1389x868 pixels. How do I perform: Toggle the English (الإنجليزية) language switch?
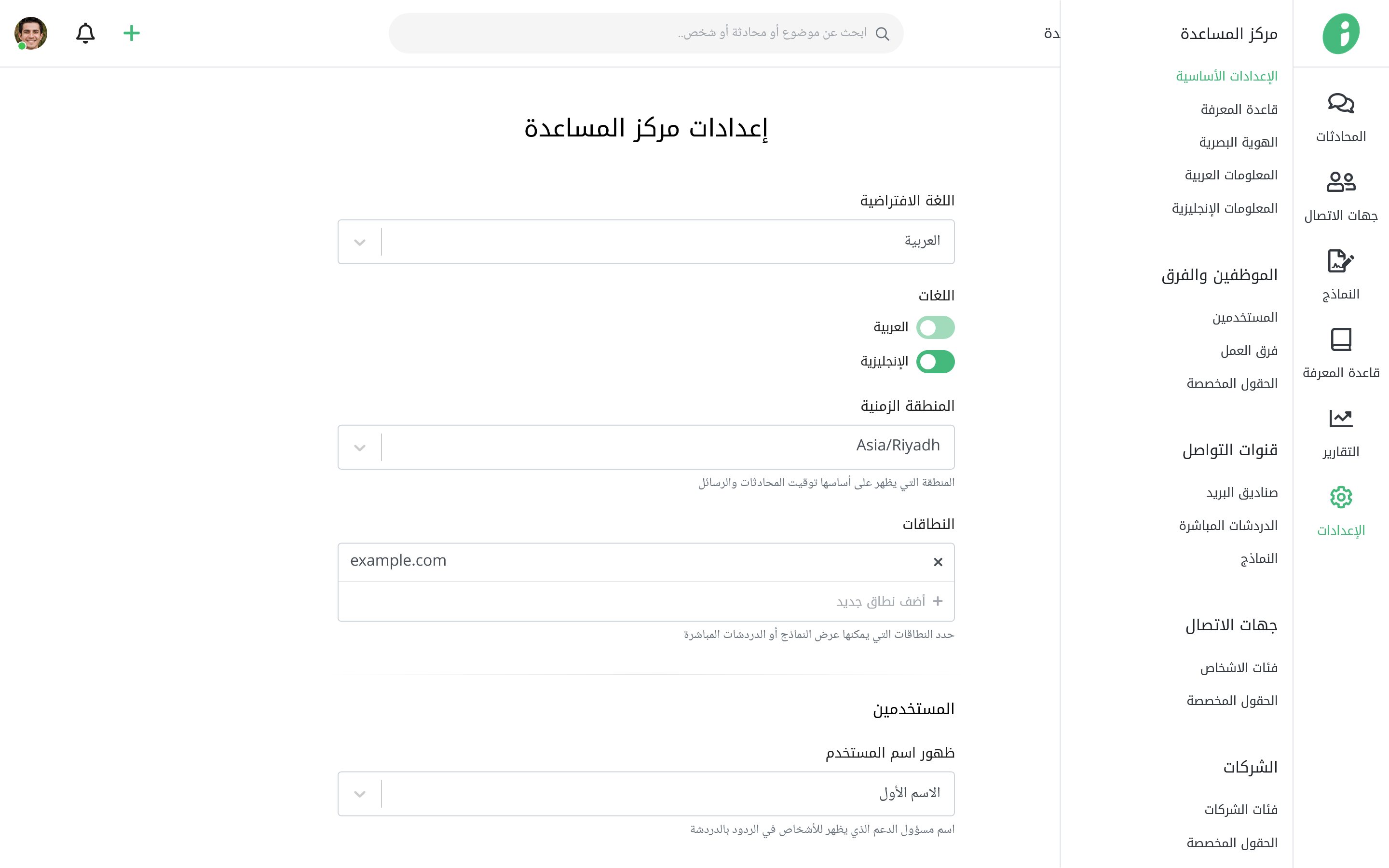(935, 362)
